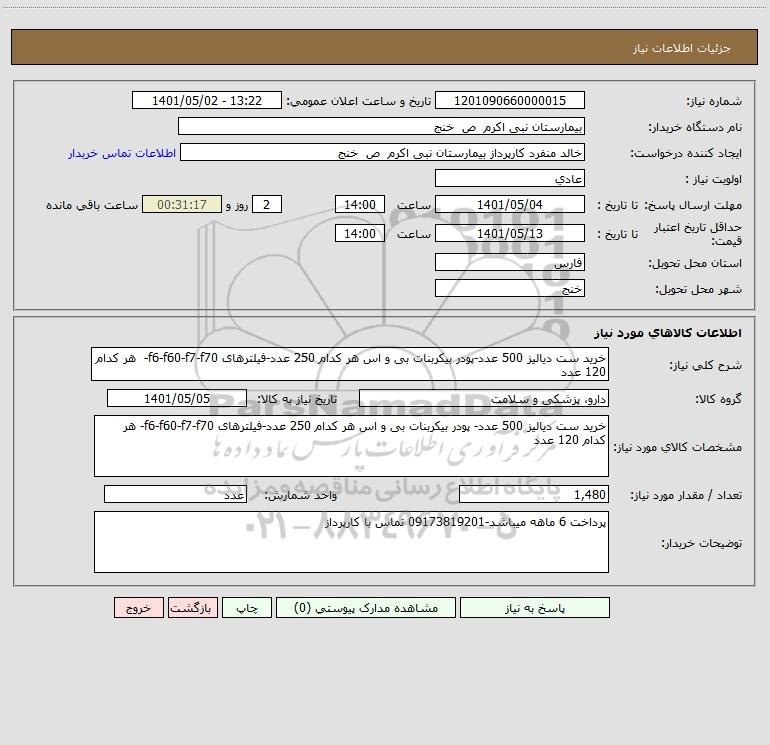This screenshot has width=770, height=745.
Task: Click the روز و label beside days remaining
Action: pos(237,205)
